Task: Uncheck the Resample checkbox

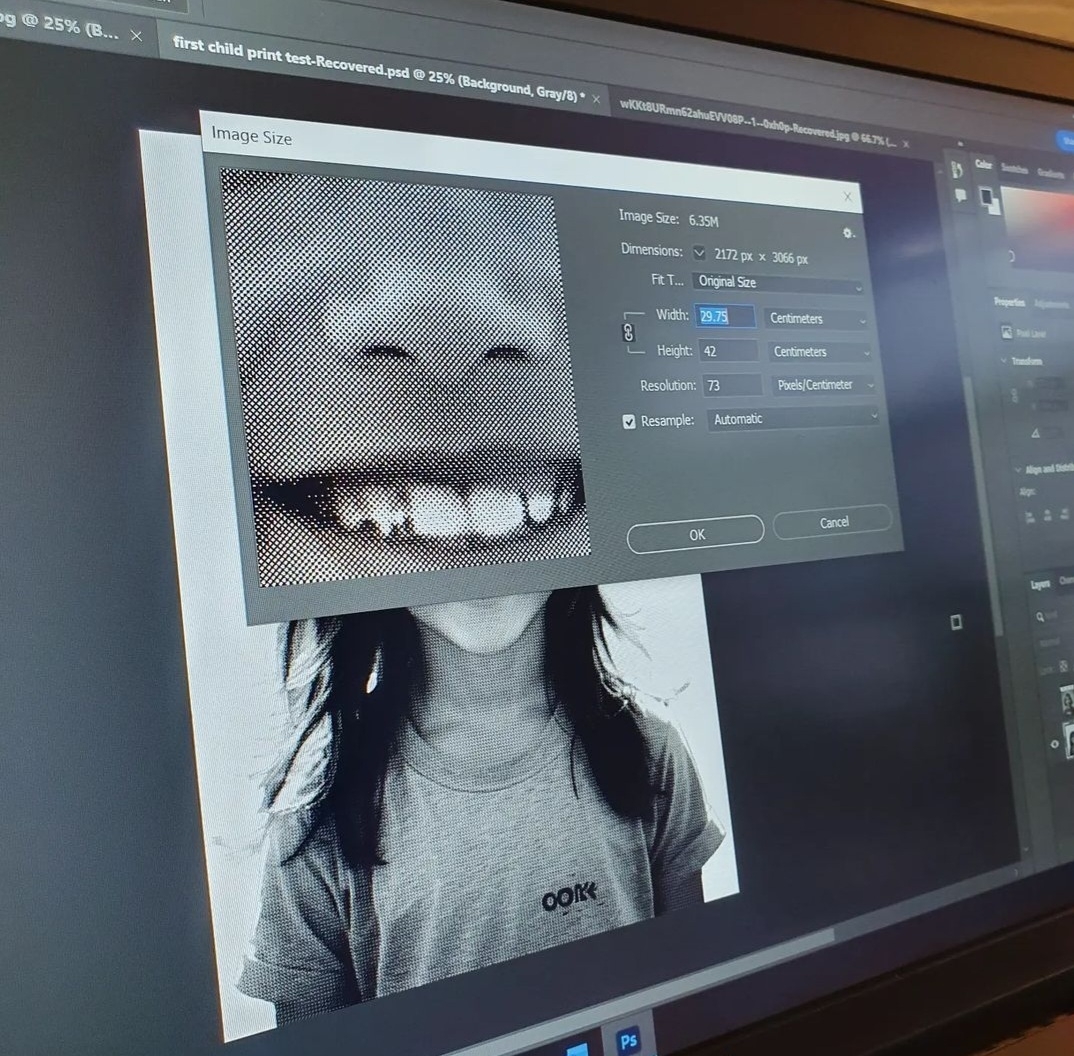Action: tap(629, 422)
